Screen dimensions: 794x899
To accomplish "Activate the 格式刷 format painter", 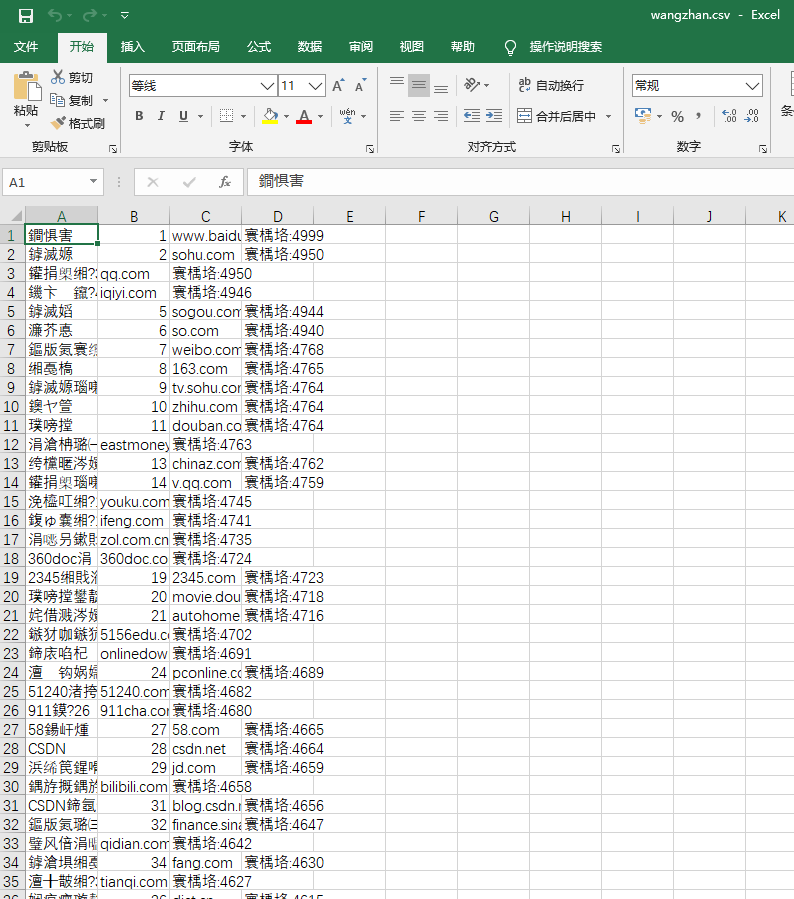I will pos(78,123).
